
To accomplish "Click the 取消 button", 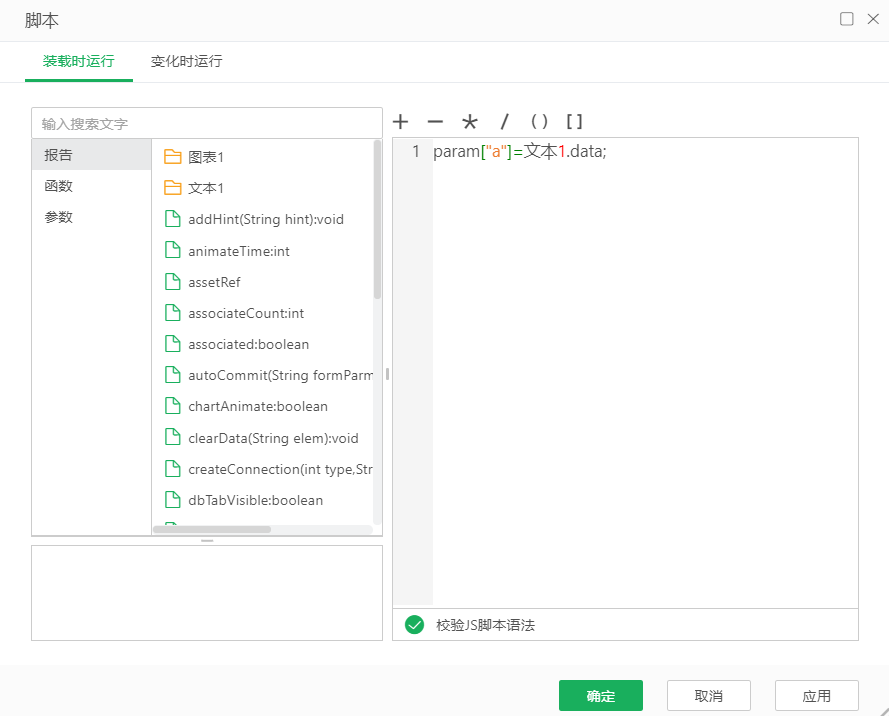I will [x=708, y=696].
